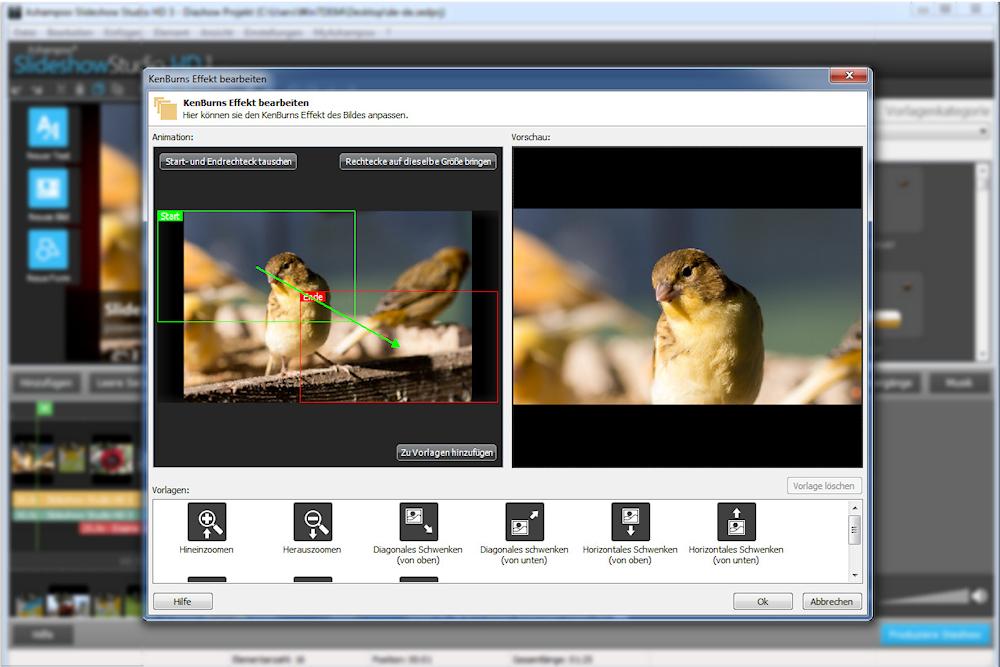Select the Herauszoomen template icon

point(312,522)
